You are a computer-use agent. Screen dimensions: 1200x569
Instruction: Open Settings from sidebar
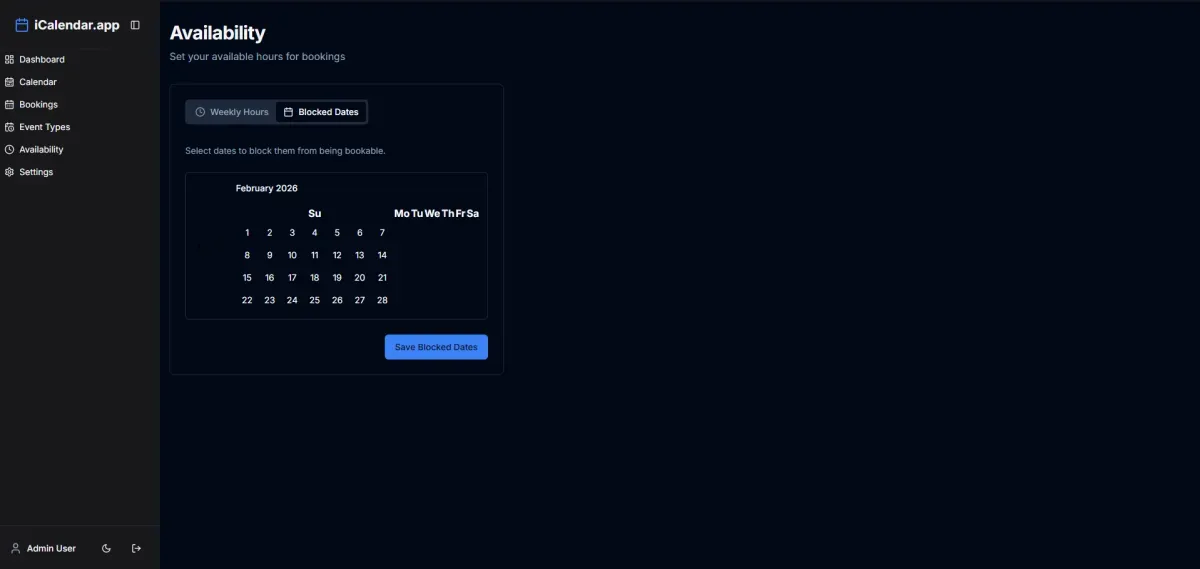pyautogui.click(x=36, y=172)
